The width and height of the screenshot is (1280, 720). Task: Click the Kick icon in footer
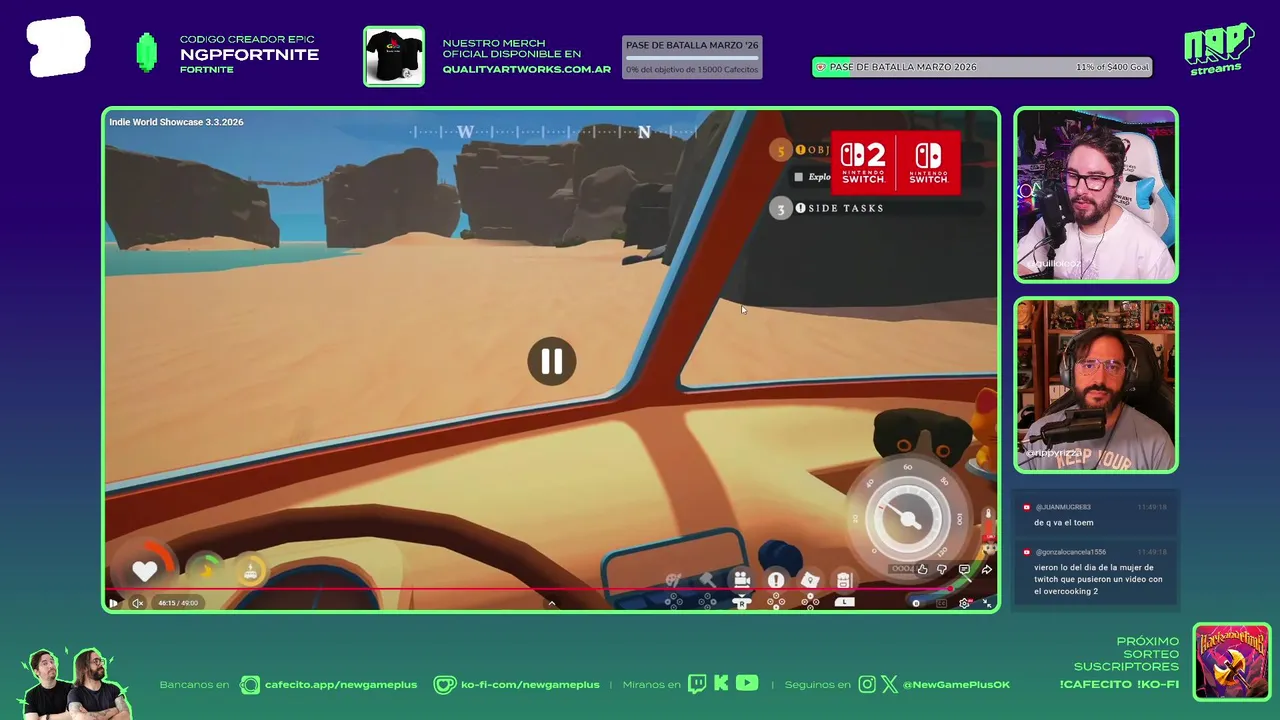click(x=721, y=684)
